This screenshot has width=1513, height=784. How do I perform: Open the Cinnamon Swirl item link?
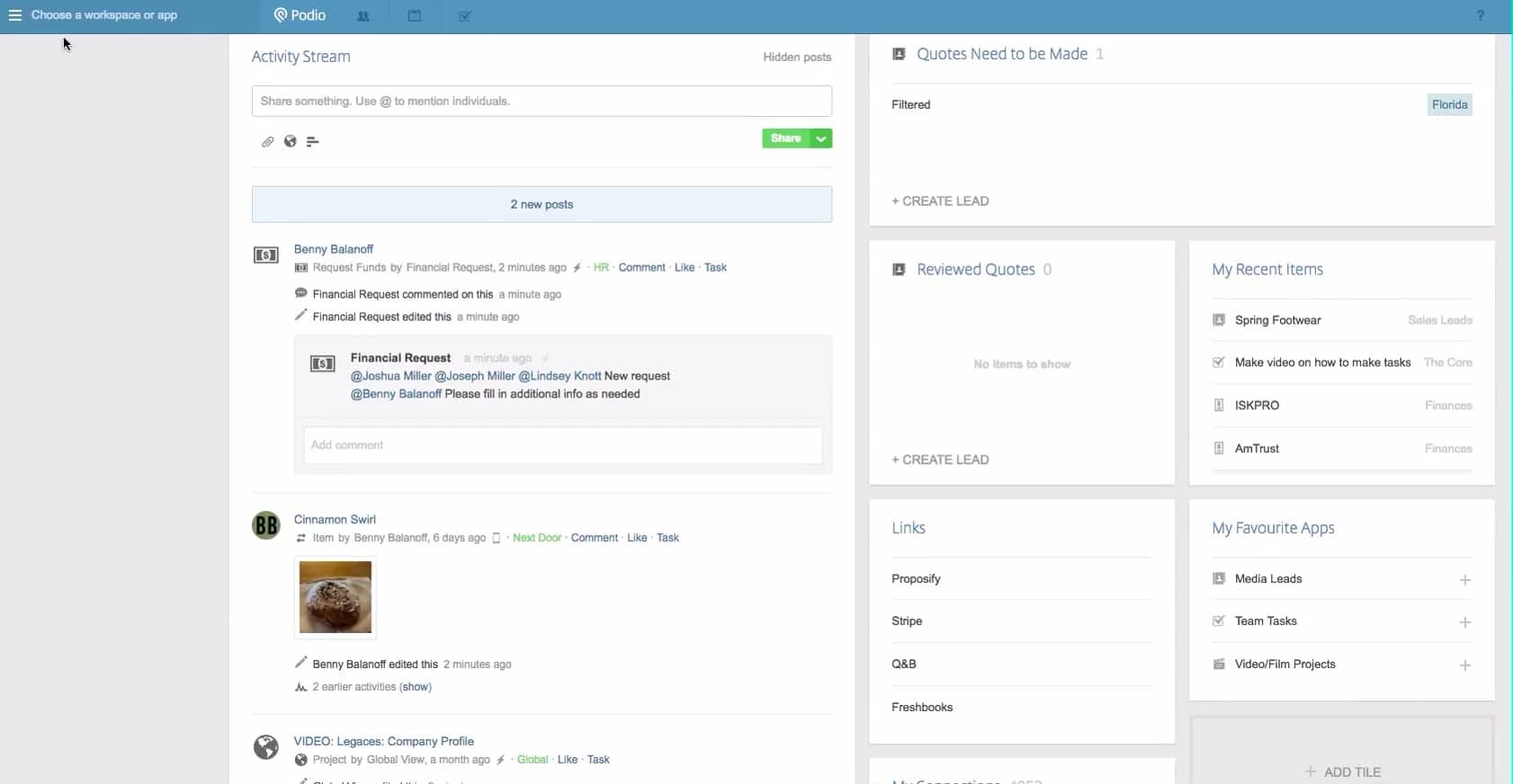tap(335, 520)
